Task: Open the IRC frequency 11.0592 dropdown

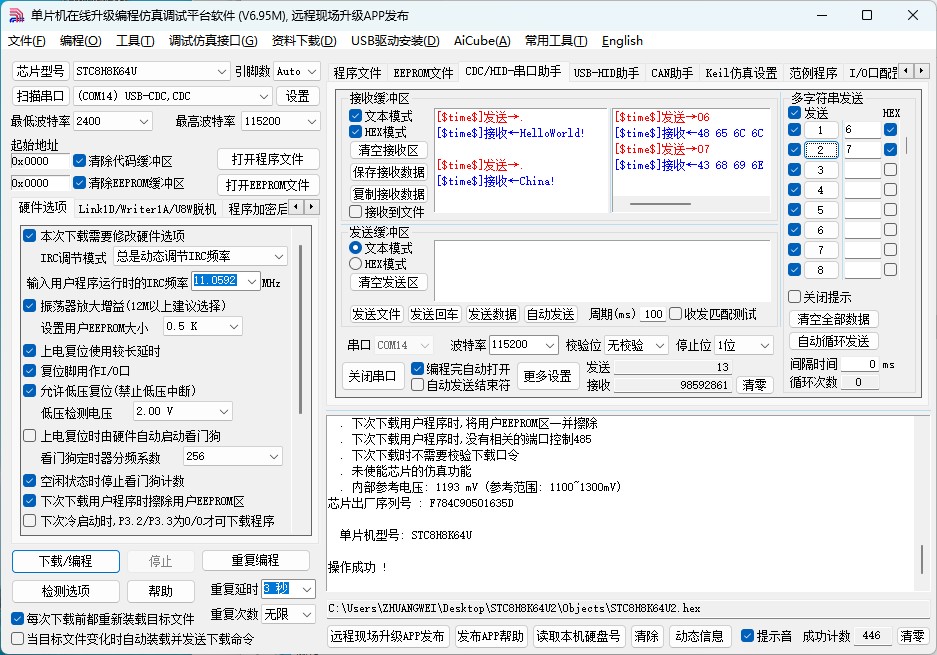Action: pyautogui.click(x=252, y=281)
